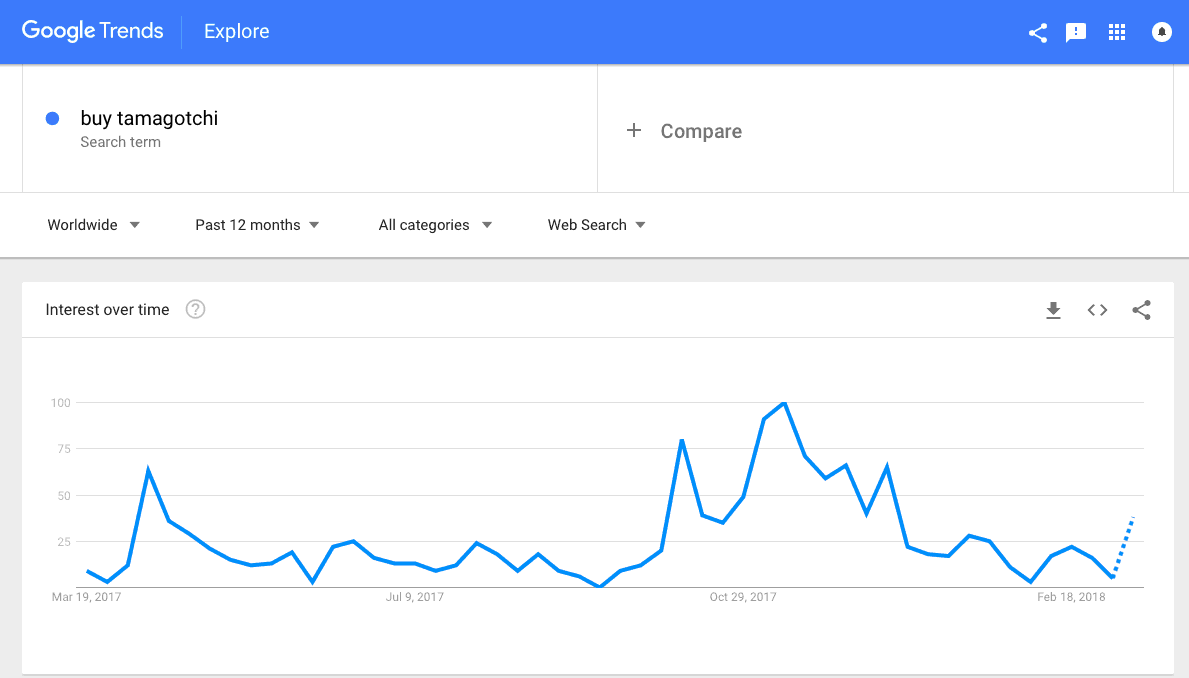Download the Interest over time data as CSV
This screenshot has width=1189, height=678.
click(x=1053, y=310)
